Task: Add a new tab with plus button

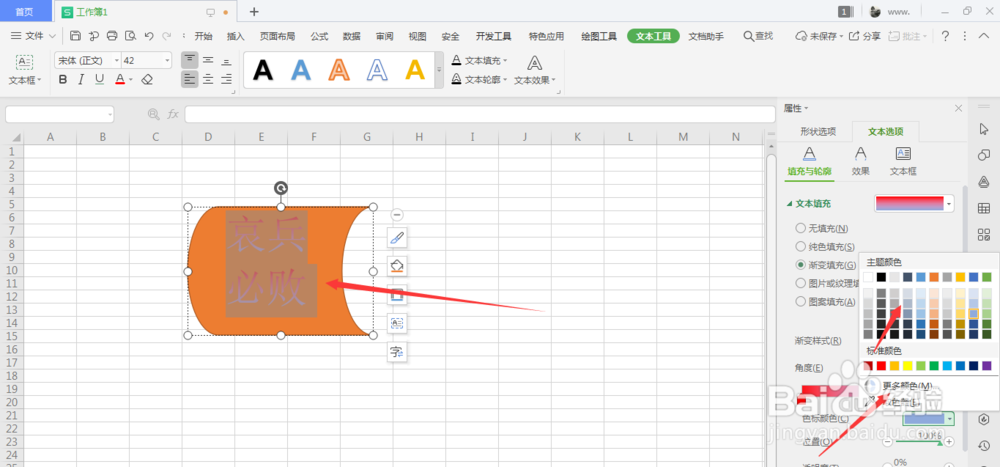Action: point(254,11)
